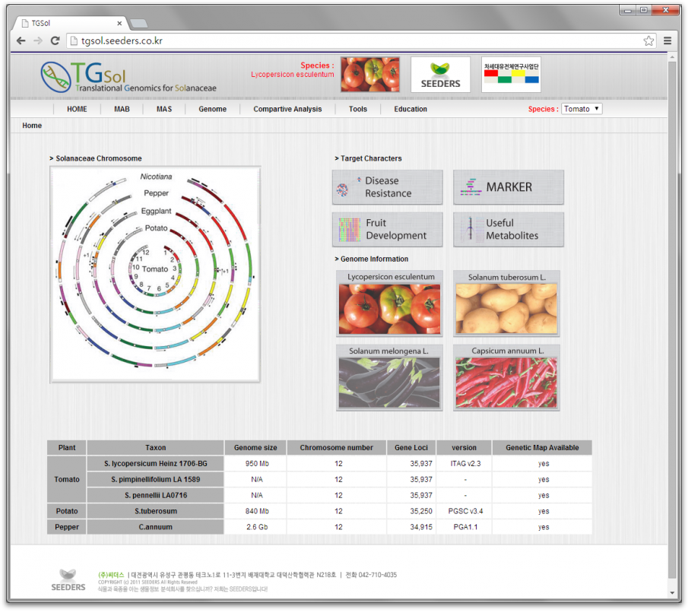
Task: Open the Capsicum annuum pepper thumbnail
Action: [505, 378]
